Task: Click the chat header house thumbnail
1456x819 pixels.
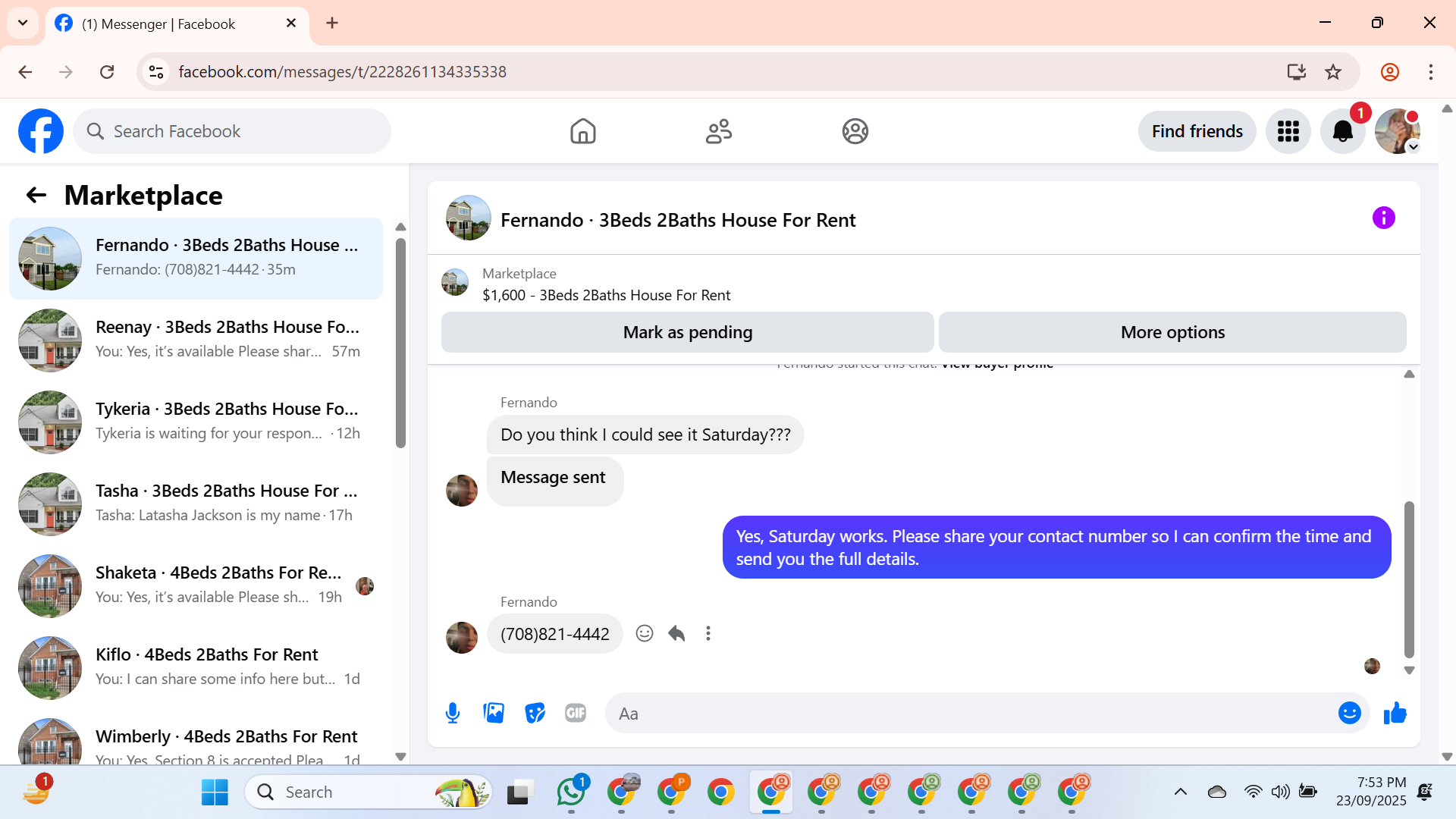Action: click(469, 218)
